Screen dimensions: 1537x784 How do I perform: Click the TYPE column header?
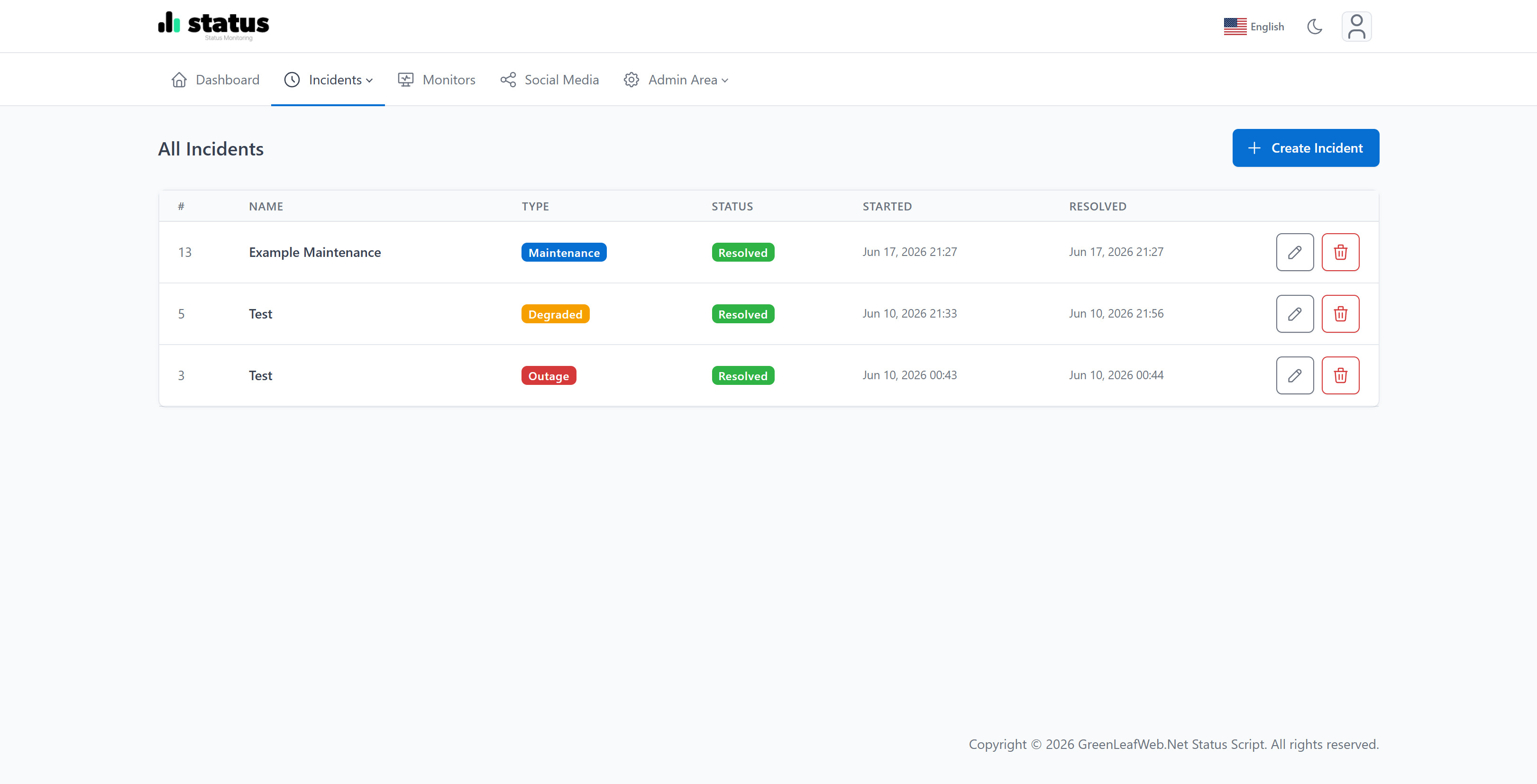535,207
